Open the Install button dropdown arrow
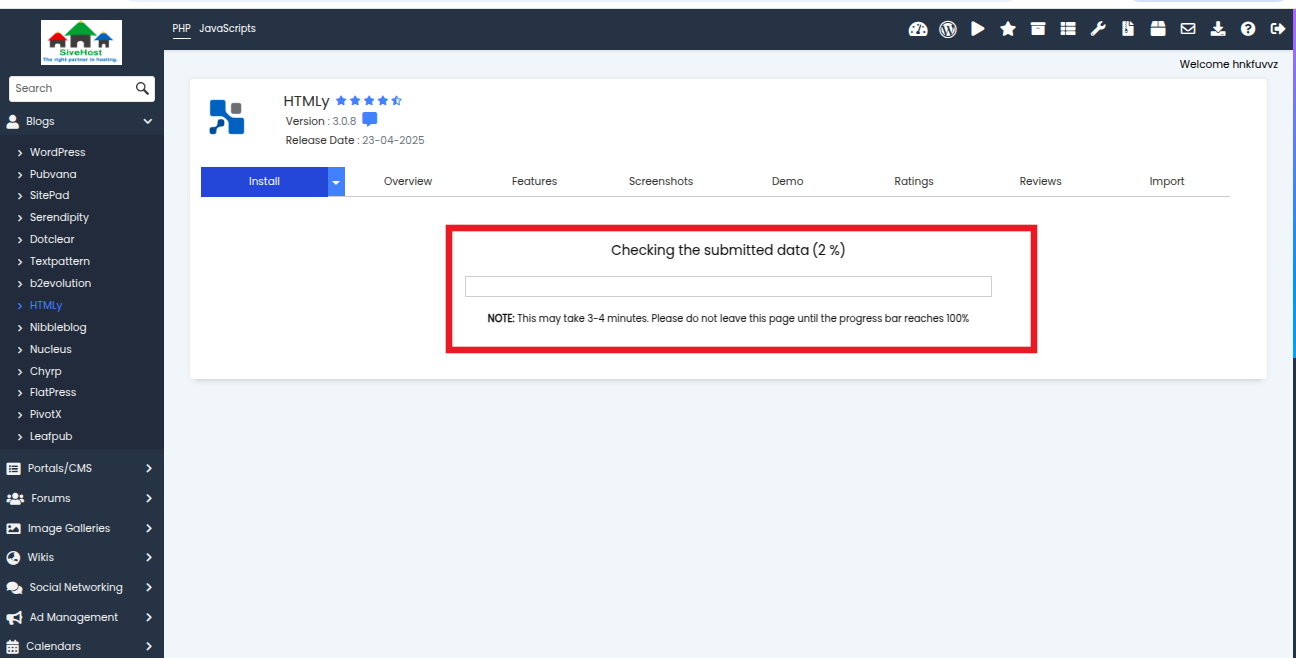The width and height of the screenshot is (1296, 658). pyautogui.click(x=336, y=182)
